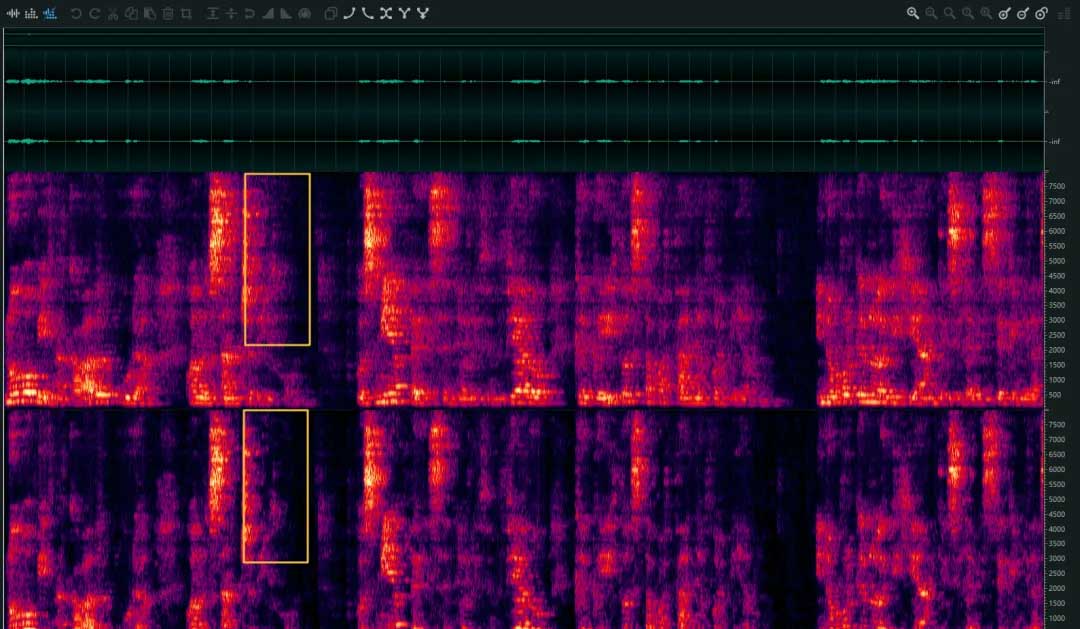Click the X-shaped crossfade icon
Screen dimensions: 1080x629
(x=385, y=14)
